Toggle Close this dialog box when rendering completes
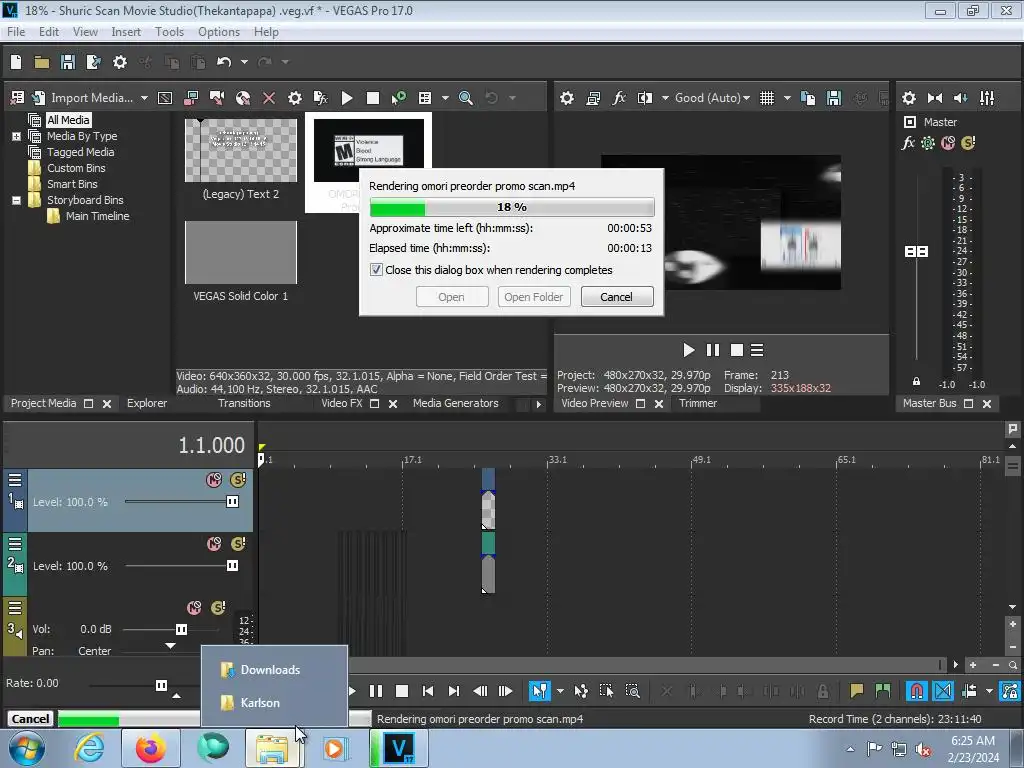Screen dimensions: 1024x768 pos(376,270)
